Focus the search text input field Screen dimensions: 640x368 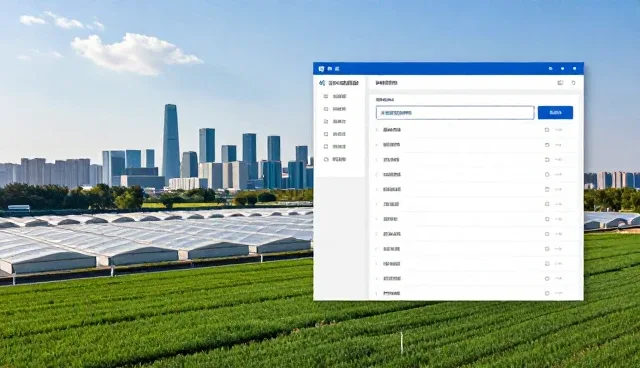tap(455, 113)
